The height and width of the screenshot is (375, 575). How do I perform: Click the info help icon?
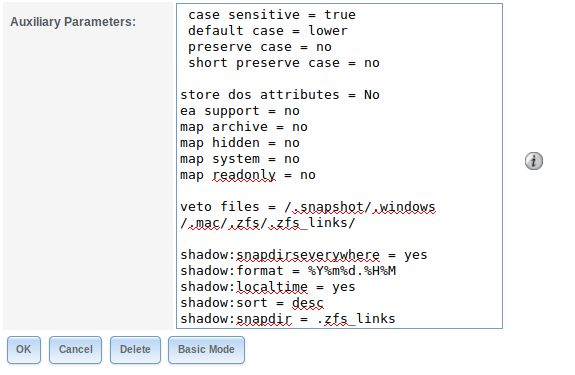coord(534,161)
